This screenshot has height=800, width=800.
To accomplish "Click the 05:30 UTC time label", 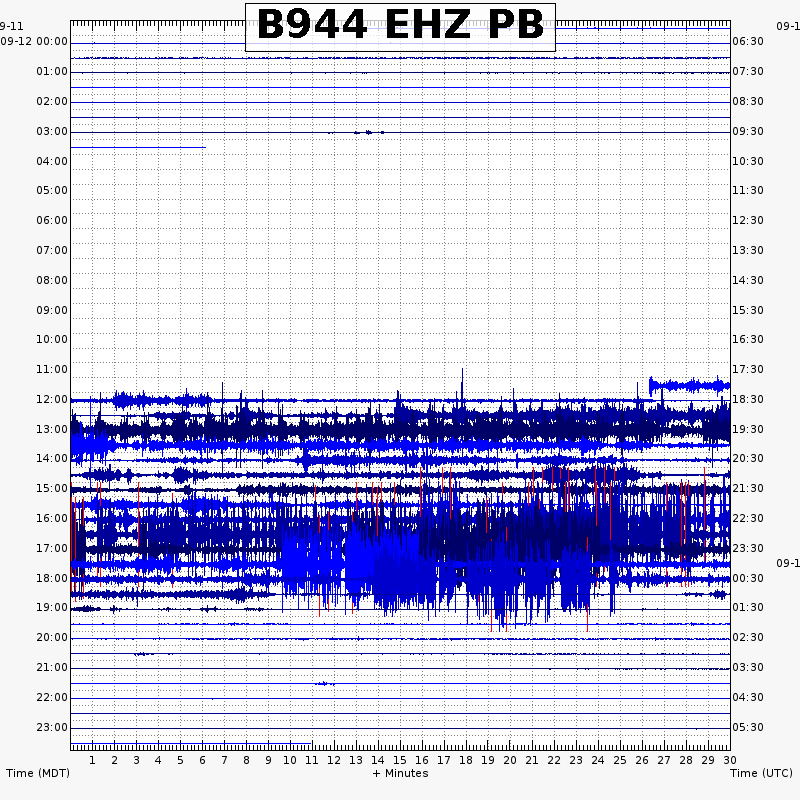I will coord(748,728).
